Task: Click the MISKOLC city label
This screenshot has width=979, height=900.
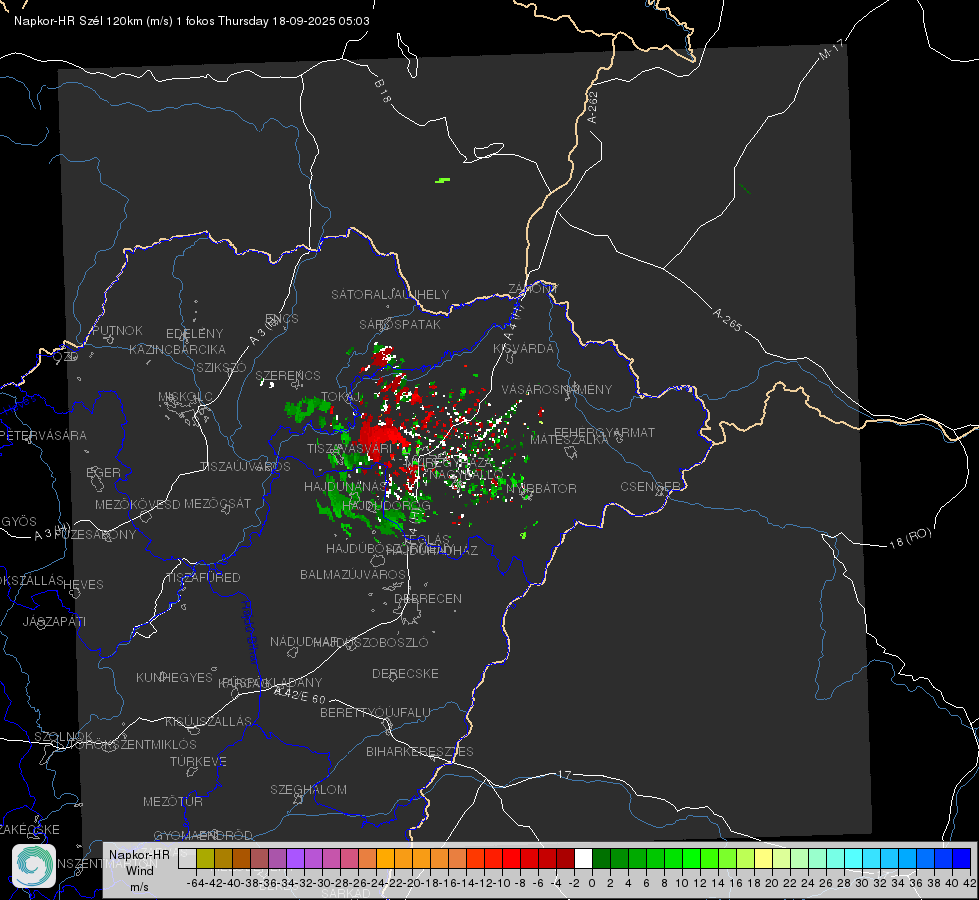Action: (185, 397)
